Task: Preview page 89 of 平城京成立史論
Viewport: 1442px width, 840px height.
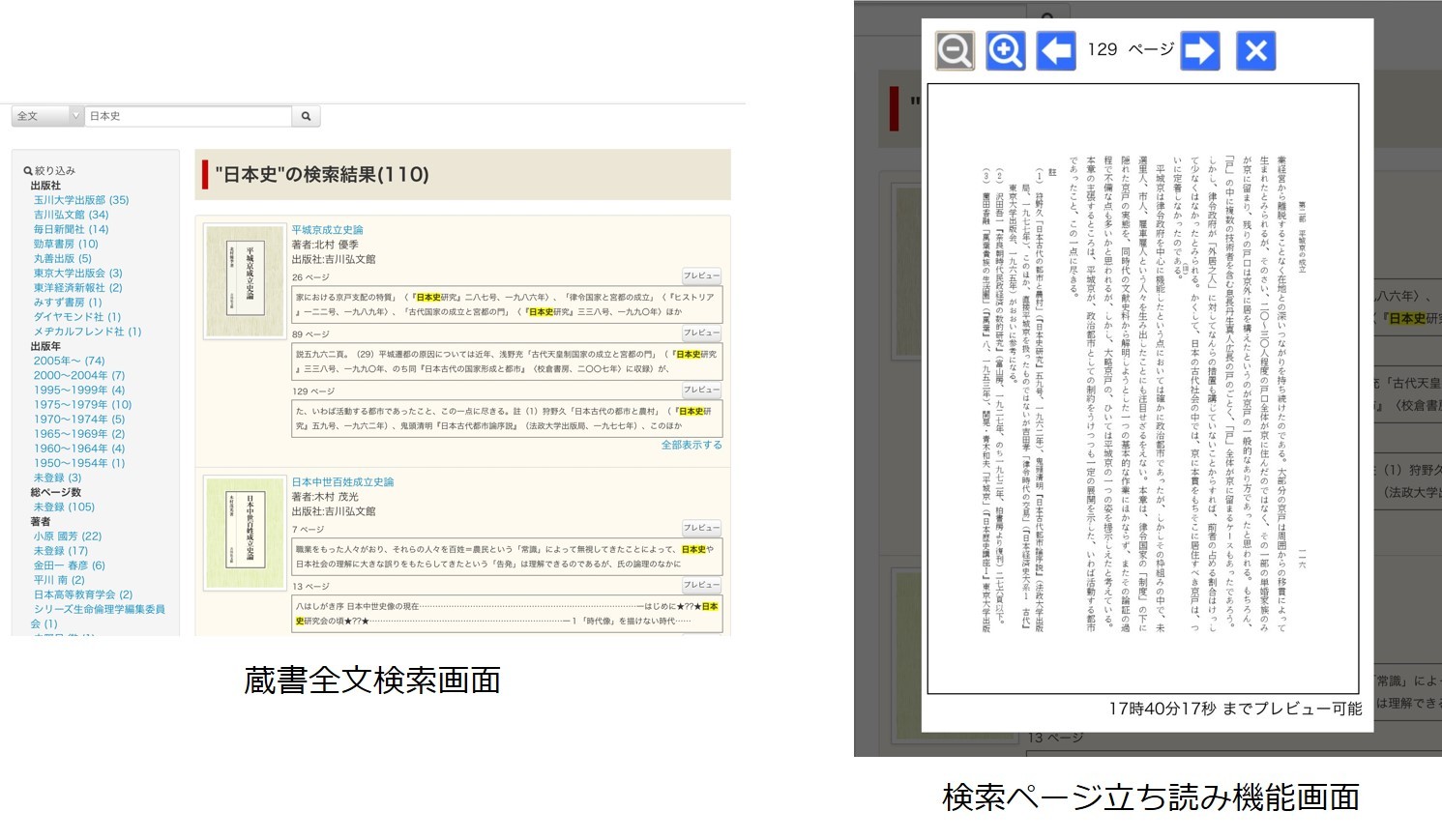Action: click(702, 333)
